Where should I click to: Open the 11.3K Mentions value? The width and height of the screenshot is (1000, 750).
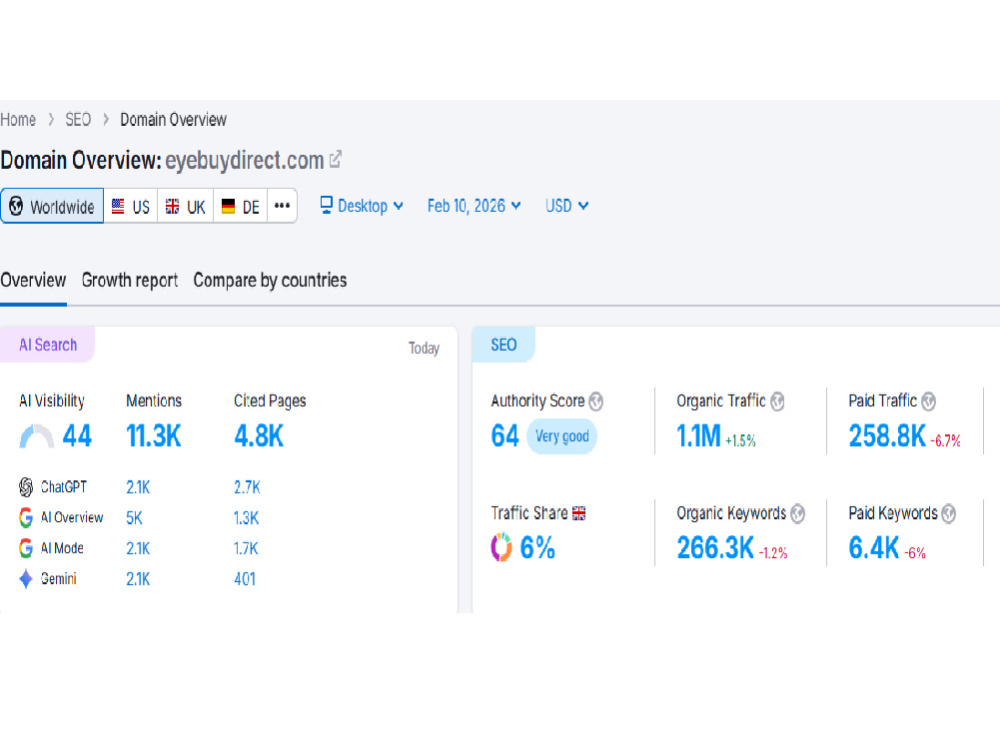(x=154, y=436)
